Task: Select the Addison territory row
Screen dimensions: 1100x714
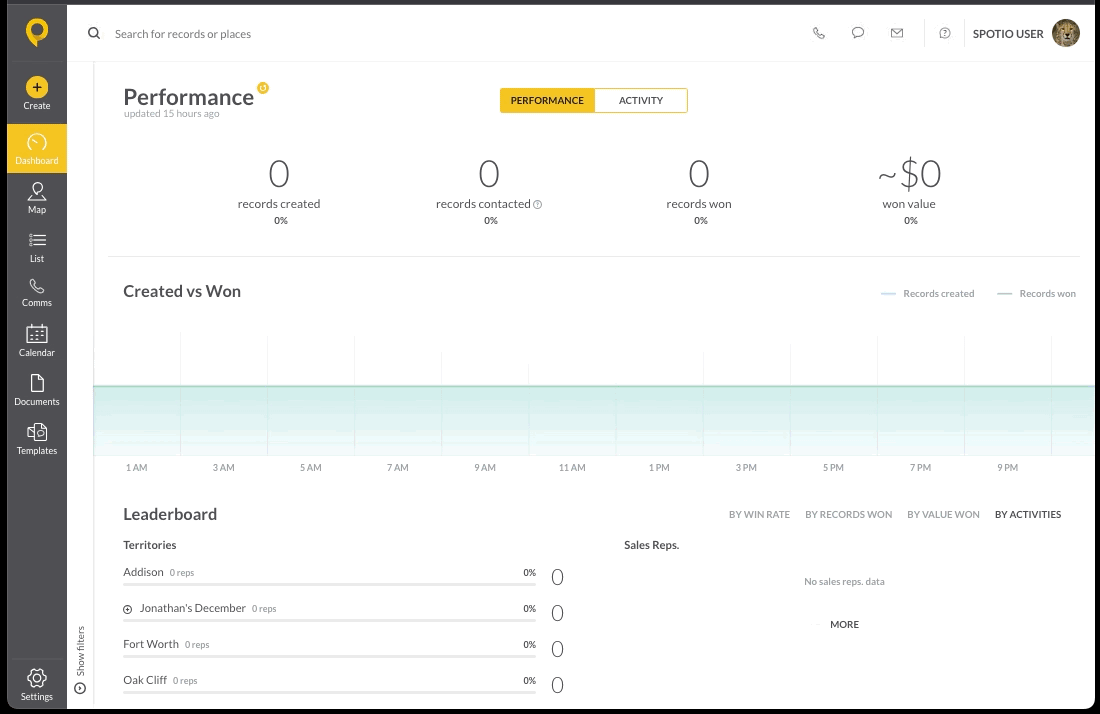Action: (344, 577)
